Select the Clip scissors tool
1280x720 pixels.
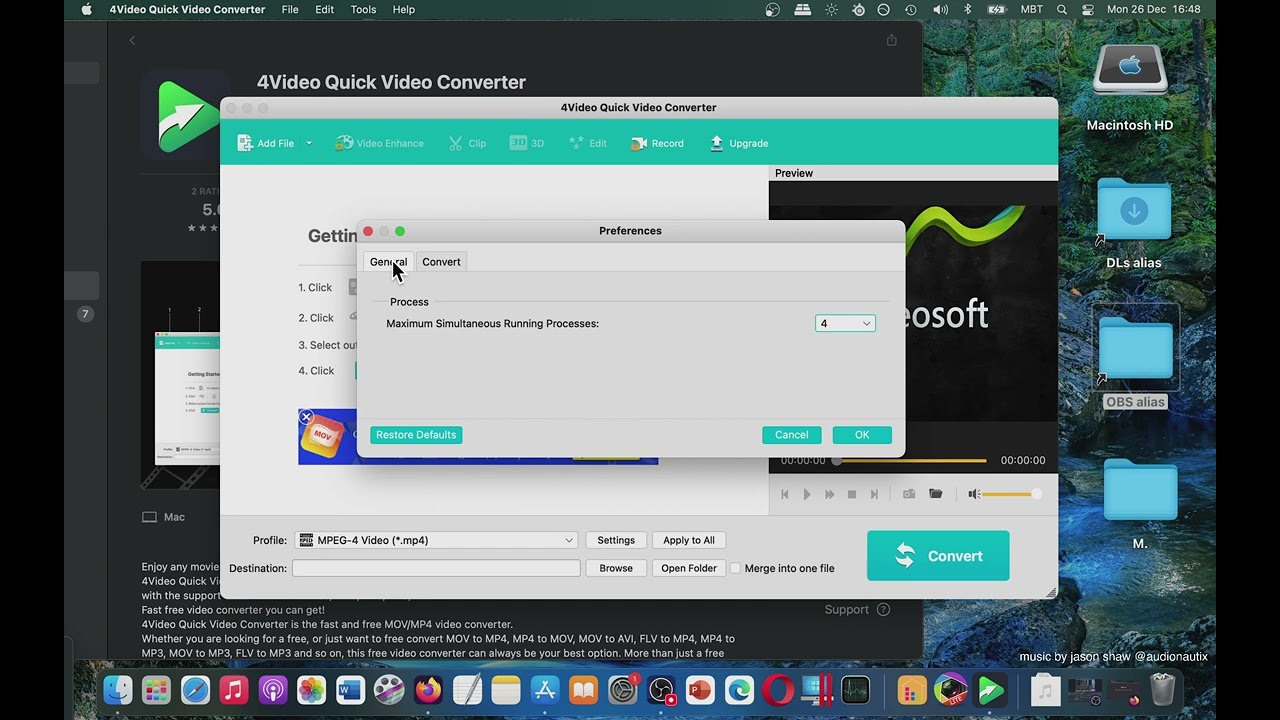467,143
